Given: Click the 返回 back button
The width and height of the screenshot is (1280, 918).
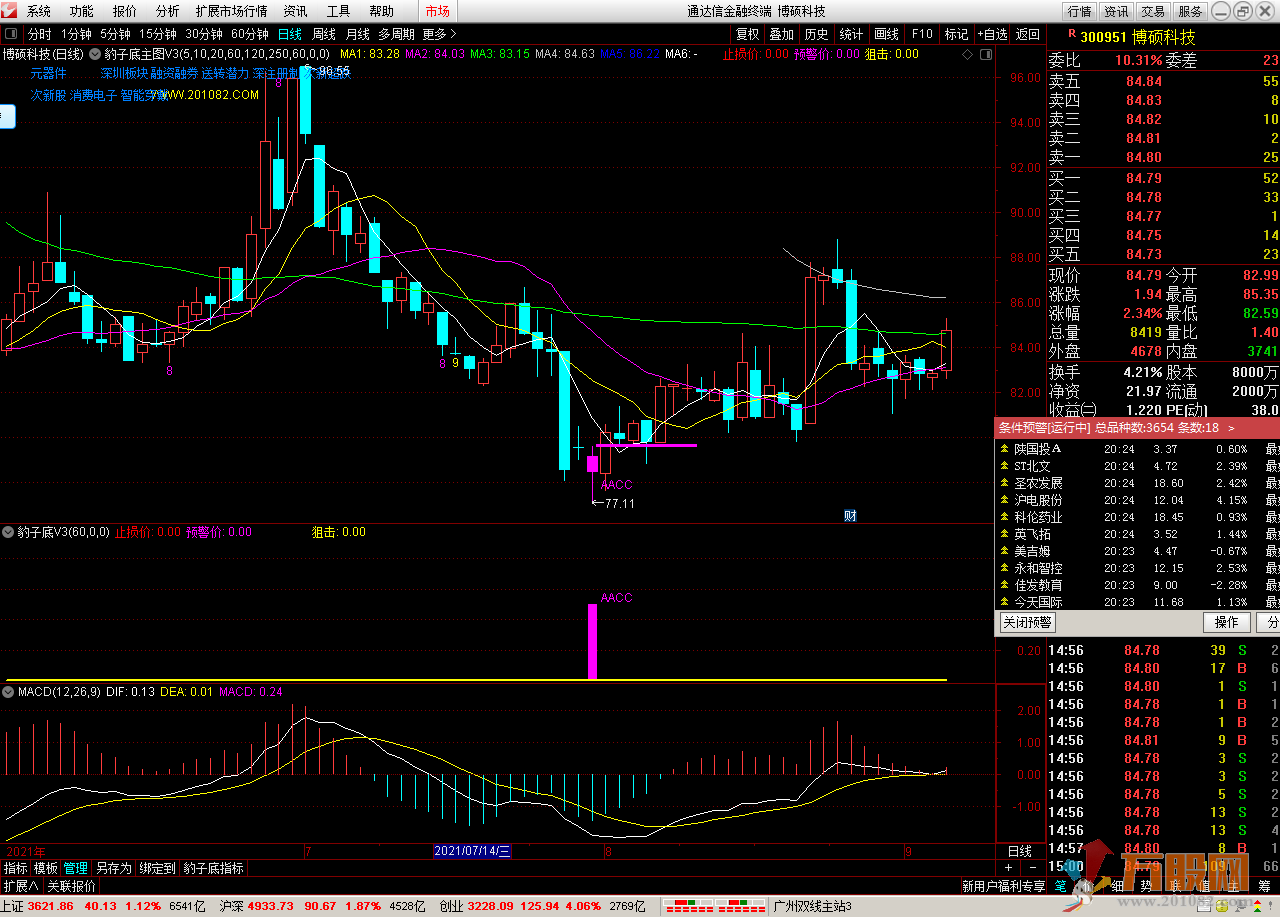Looking at the screenshot, I should [1028, 34].
